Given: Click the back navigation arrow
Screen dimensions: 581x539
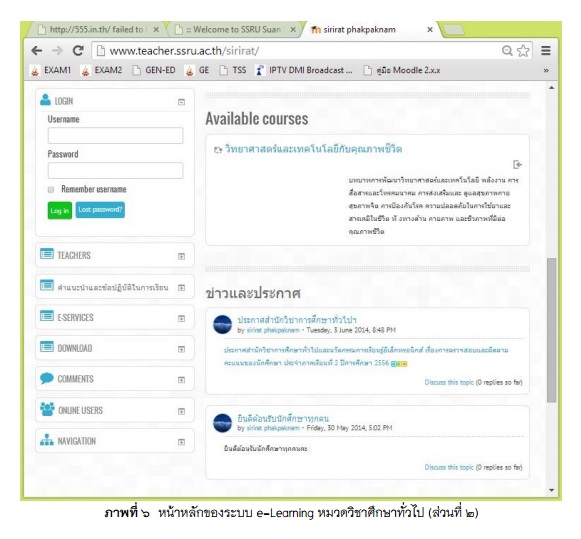Looking at the screenshot, I should tap(37, 50).
